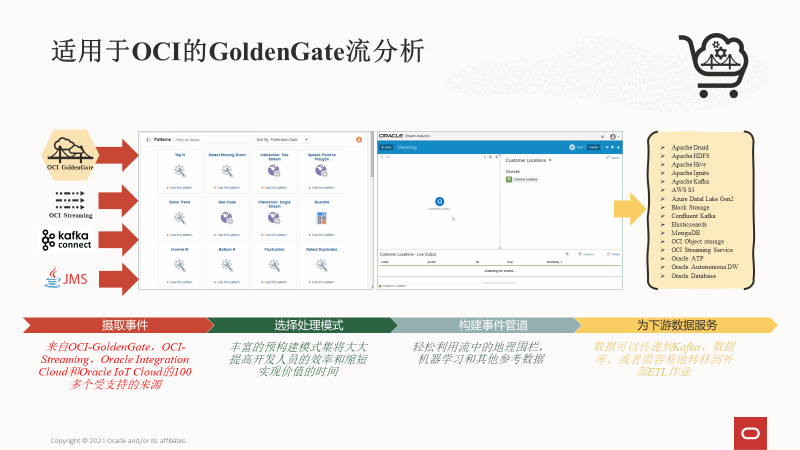This screenshot has height=450, width=800.
Task: Click the Listening for events status text
Action: pyautogui.click(x=499, y=271)
